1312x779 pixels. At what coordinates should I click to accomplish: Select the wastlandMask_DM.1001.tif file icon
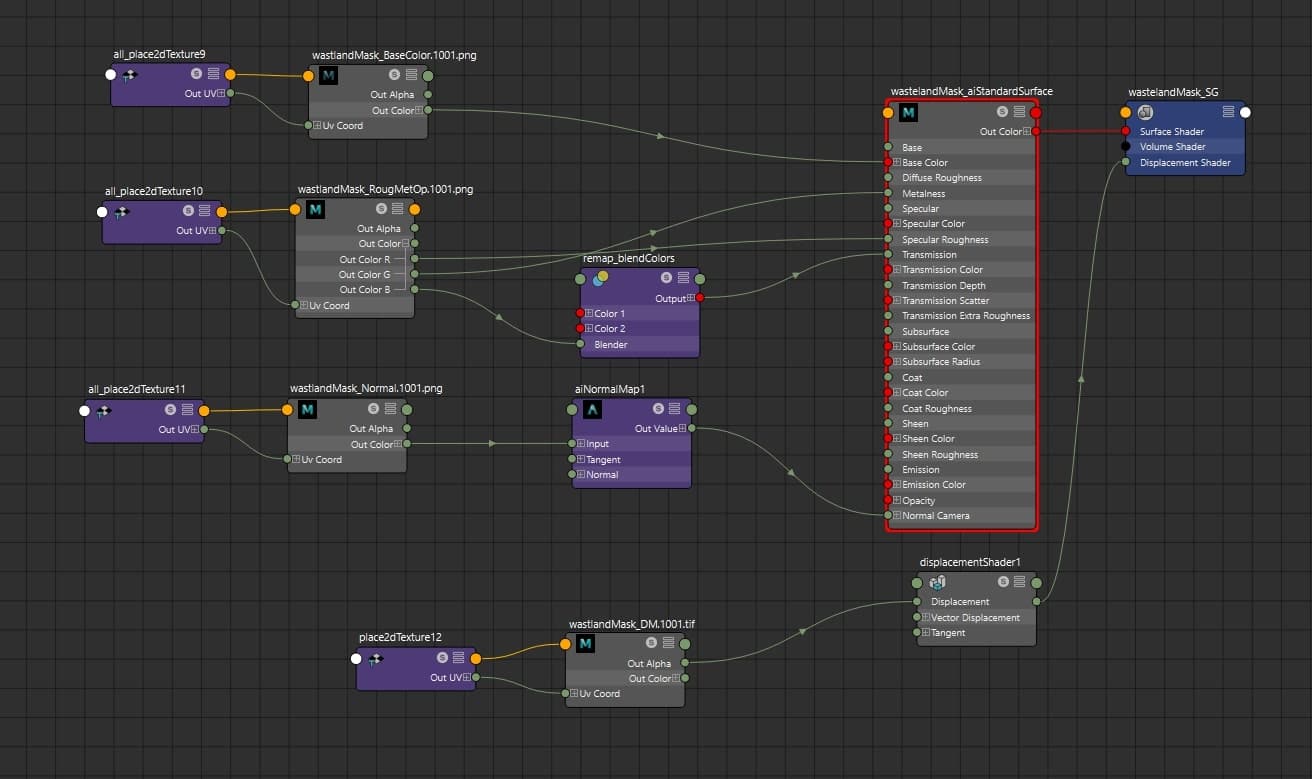pyautogui.click(x=586, y=643)
